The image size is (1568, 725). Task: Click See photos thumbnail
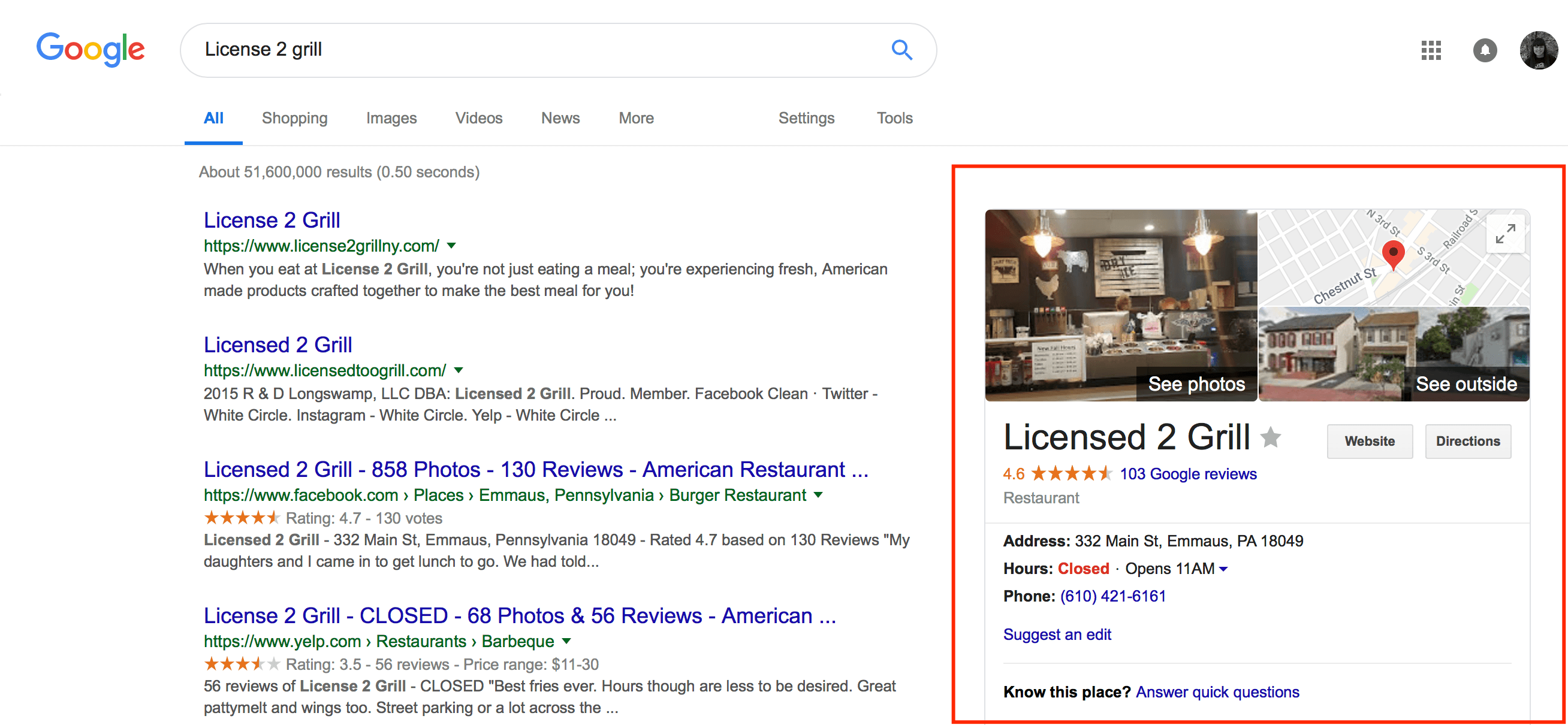[x=1121, y=305]
